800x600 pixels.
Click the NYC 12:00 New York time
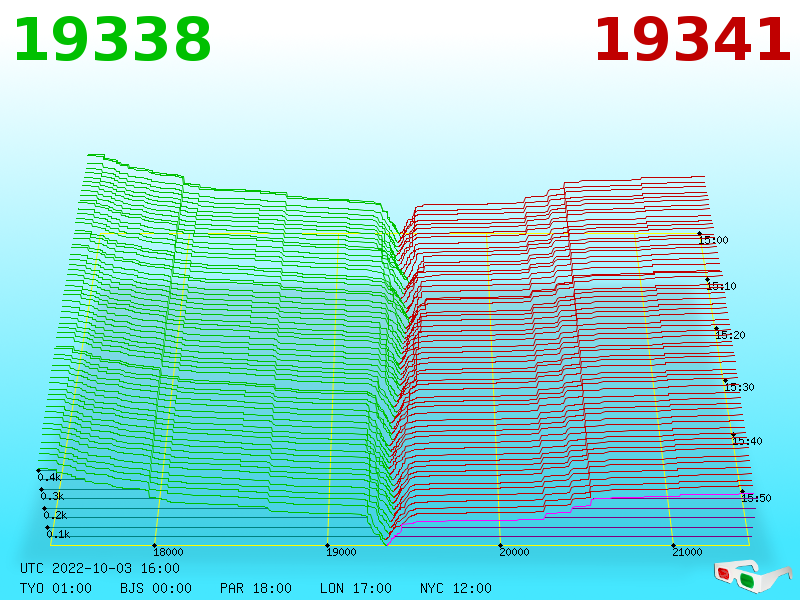456,588
